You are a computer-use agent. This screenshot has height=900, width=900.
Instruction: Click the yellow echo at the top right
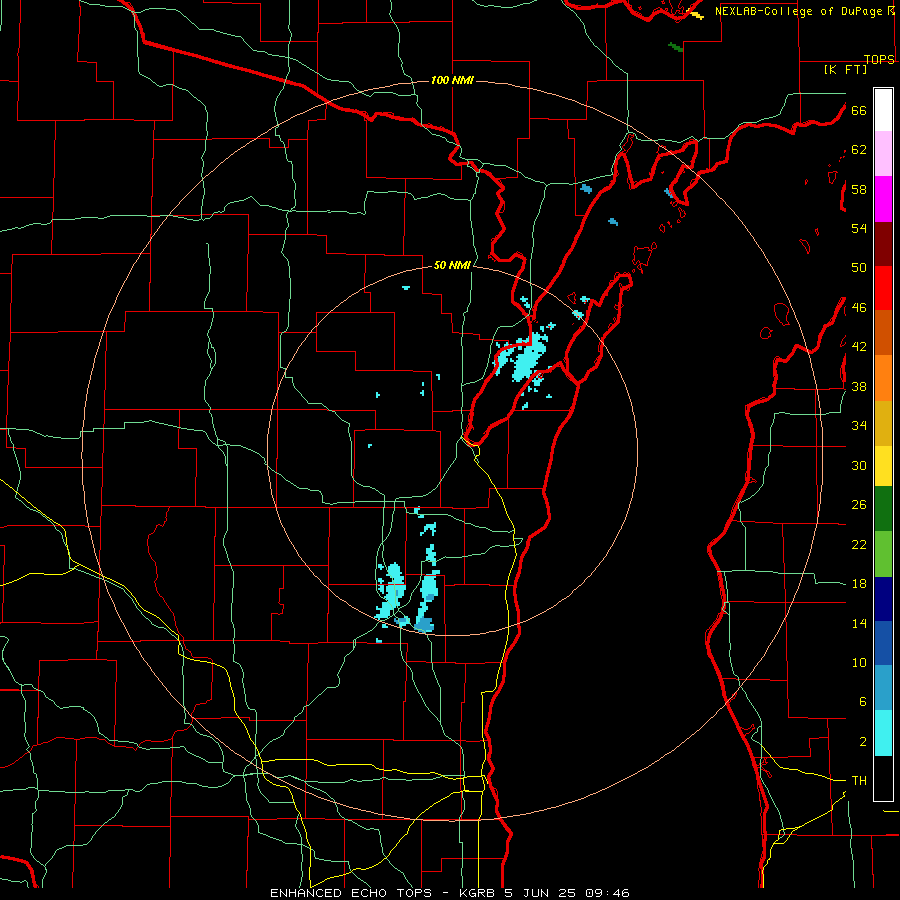[x=696, y=14]
